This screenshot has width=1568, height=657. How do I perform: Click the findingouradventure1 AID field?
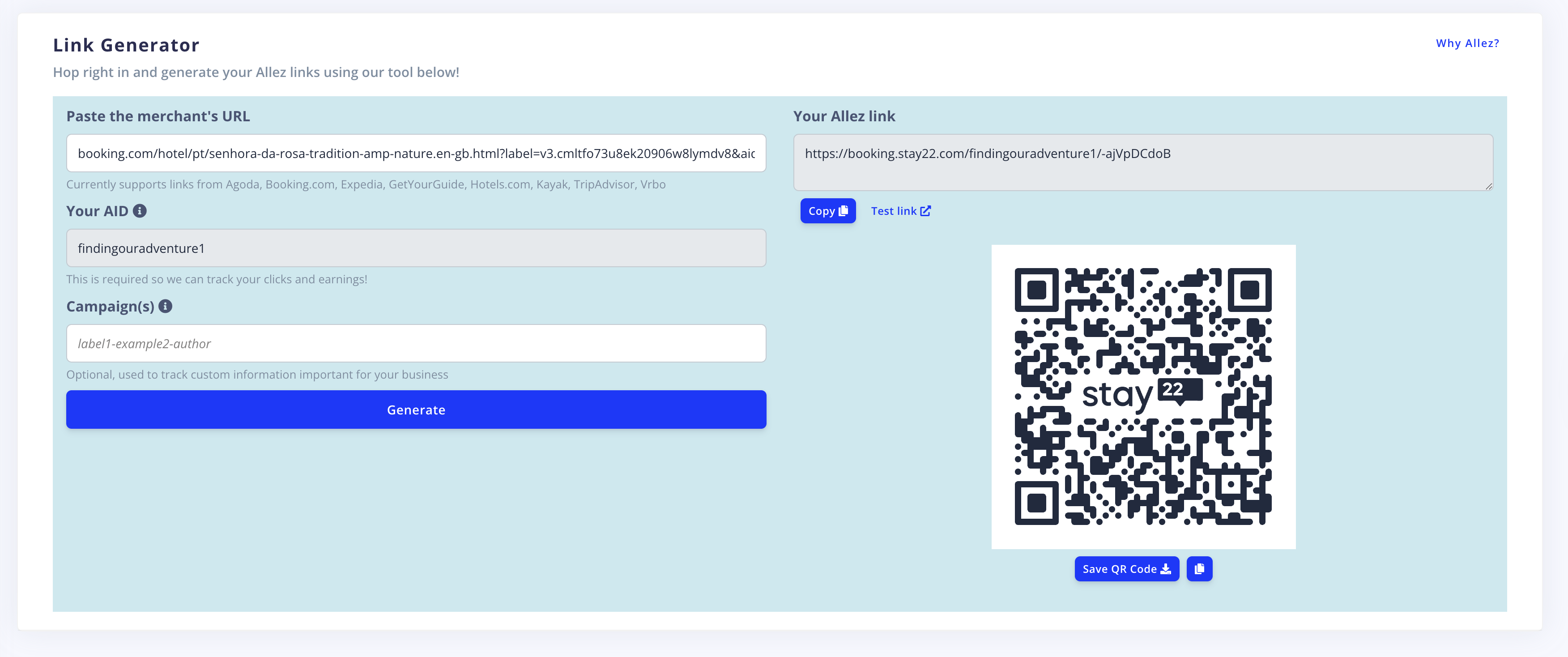tap(416, 248)
